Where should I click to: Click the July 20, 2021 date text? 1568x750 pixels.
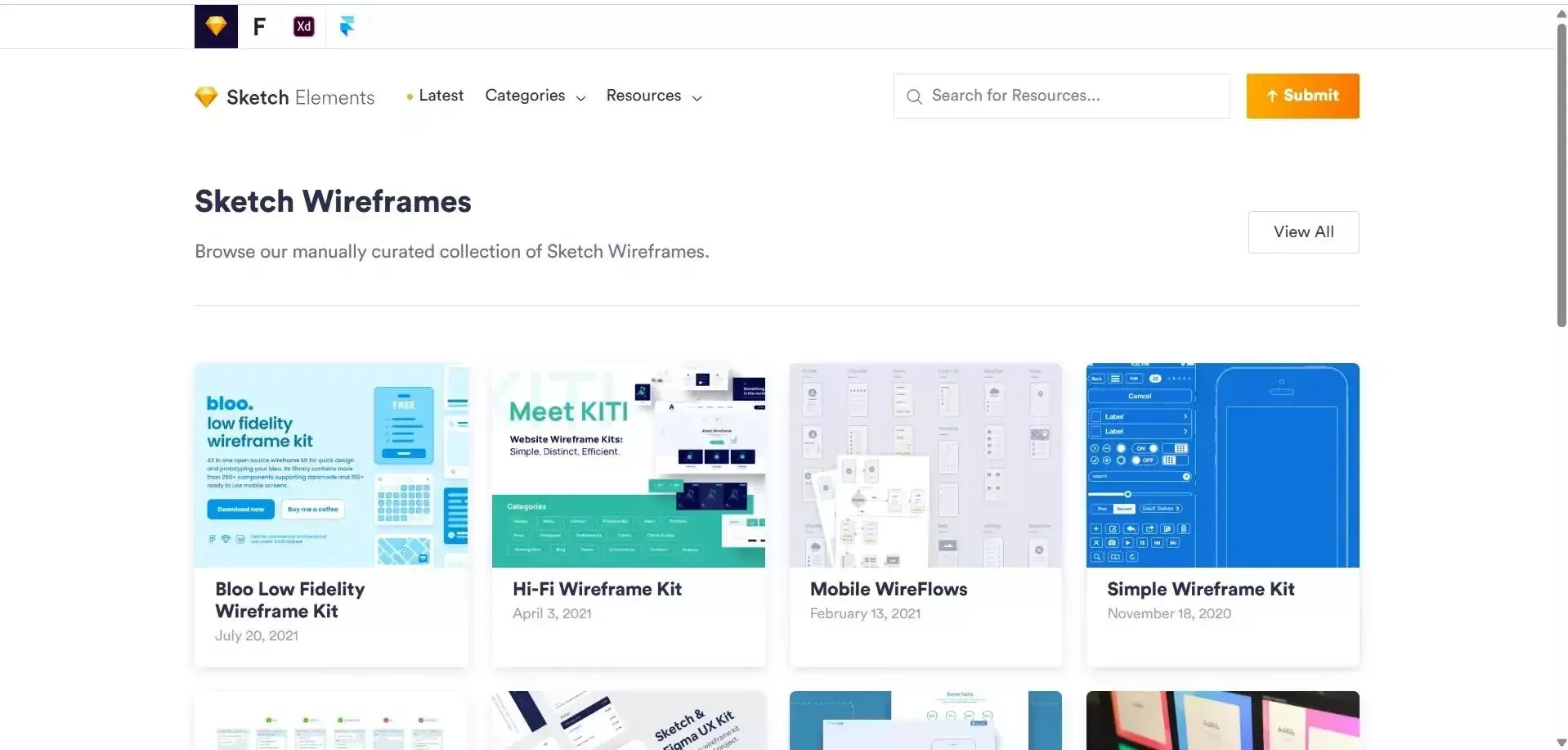coord(256,635)
